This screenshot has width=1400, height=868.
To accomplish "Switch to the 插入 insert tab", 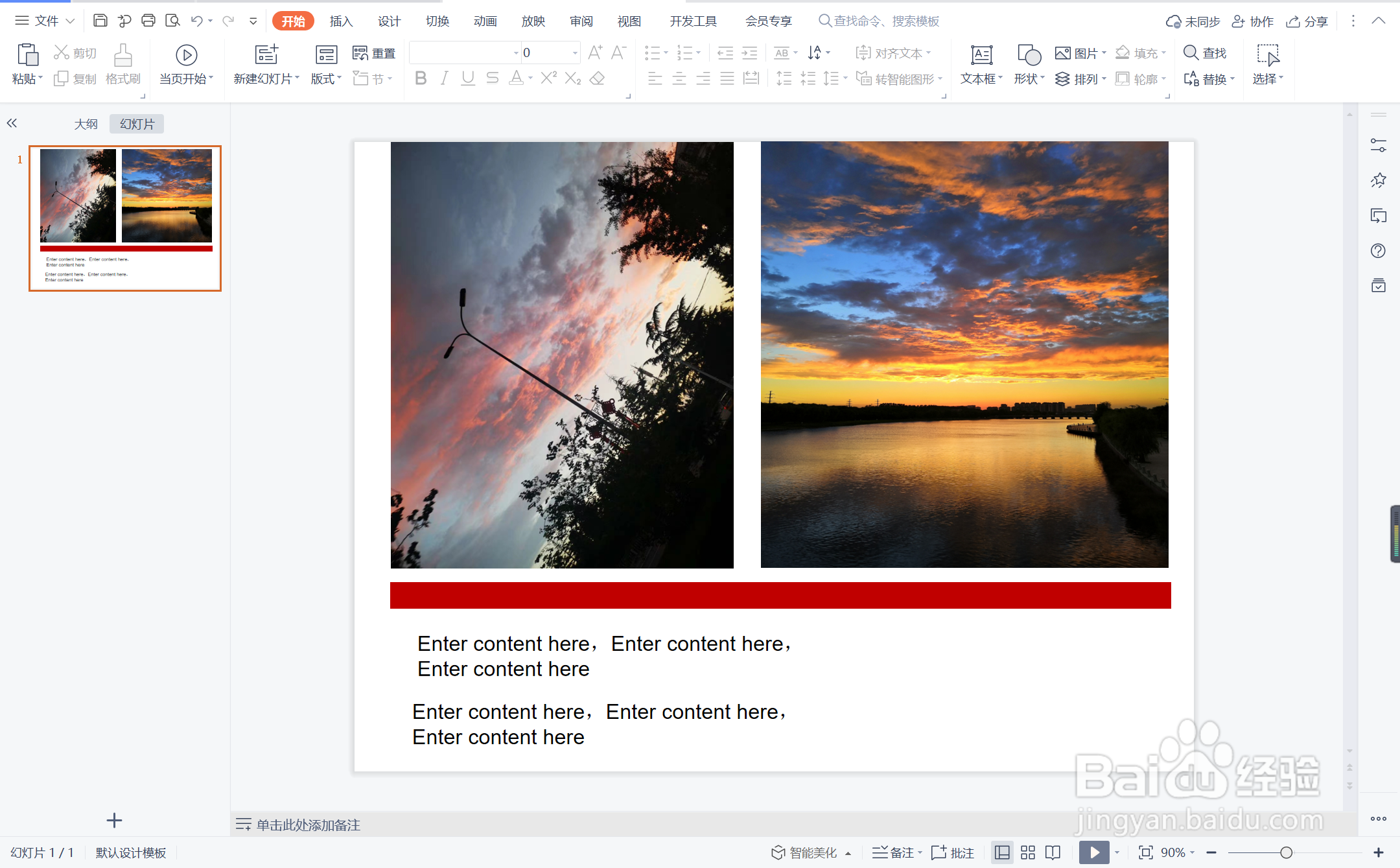I will 341,21.
